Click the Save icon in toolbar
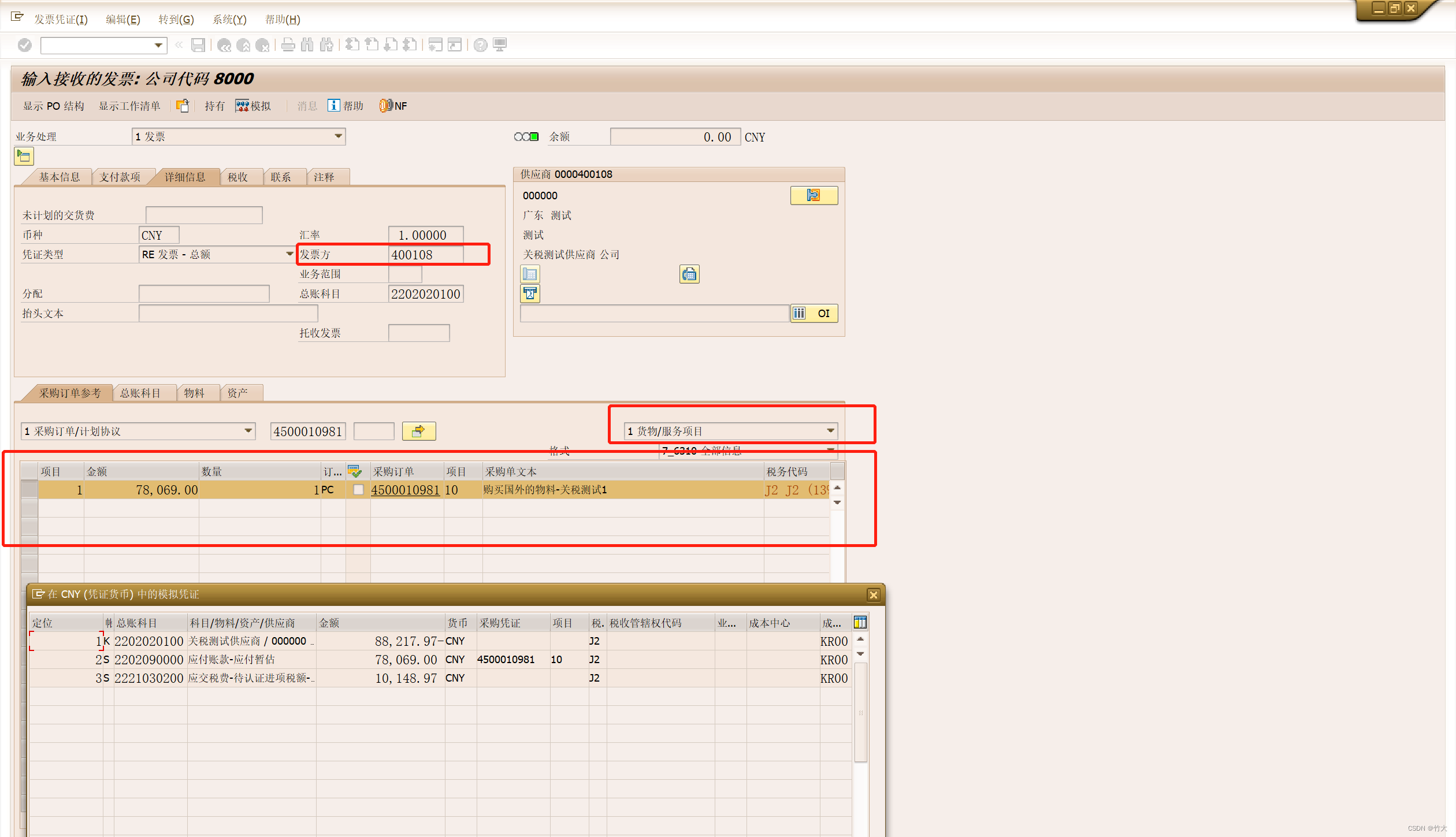This screenshot has width=1456, height=837. (198, 45)
